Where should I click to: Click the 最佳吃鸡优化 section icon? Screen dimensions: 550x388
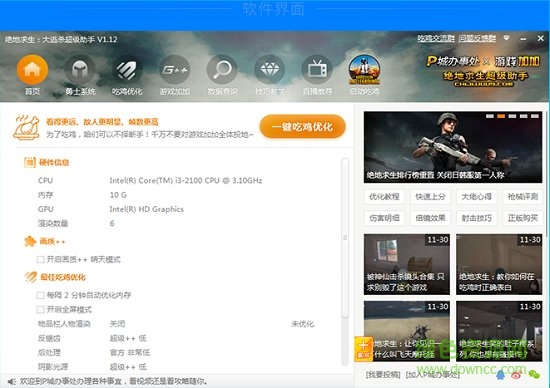(30, 277)
